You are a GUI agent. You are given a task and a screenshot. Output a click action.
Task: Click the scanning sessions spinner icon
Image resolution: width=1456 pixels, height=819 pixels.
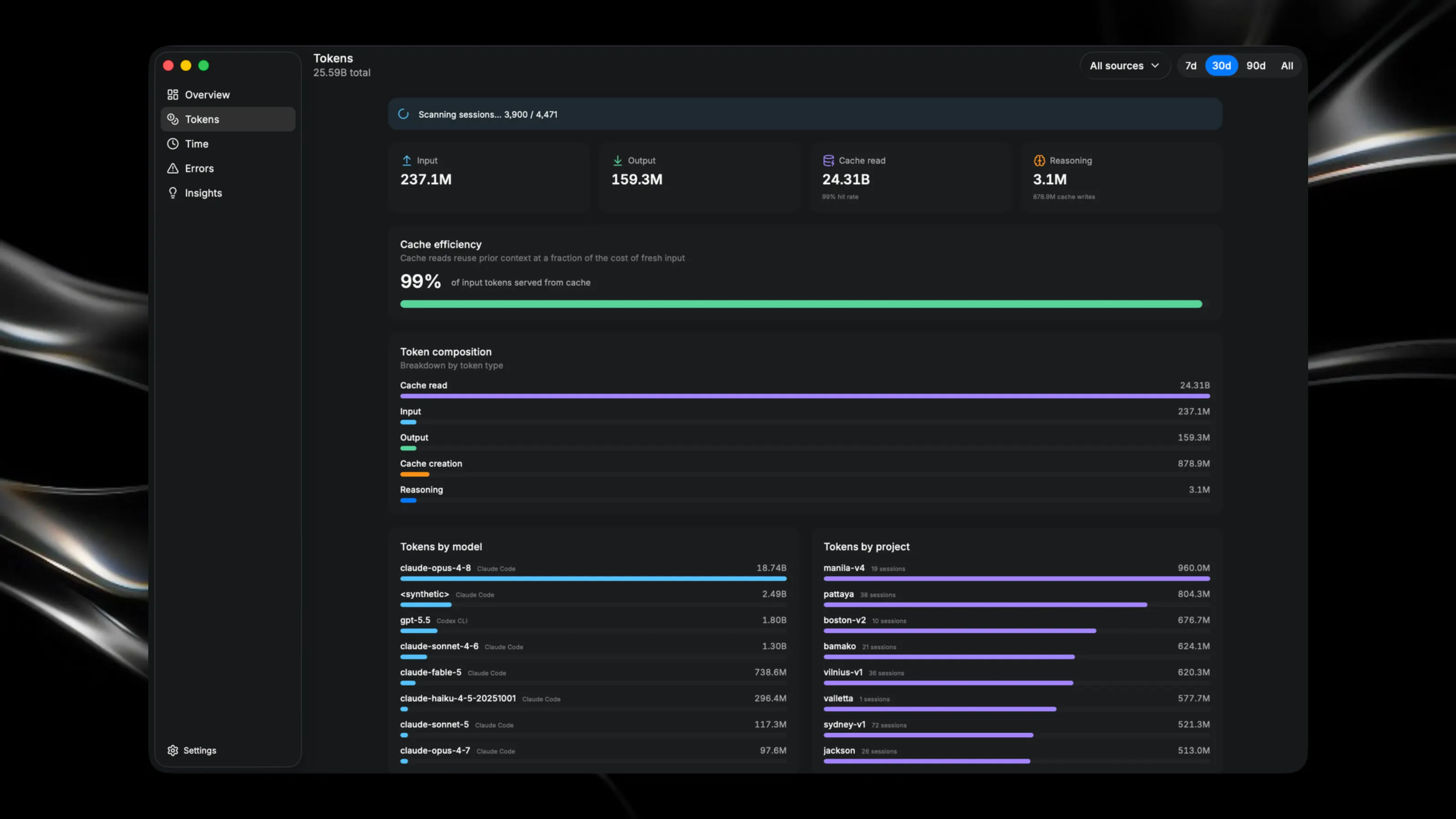click(x=403, y=114)
